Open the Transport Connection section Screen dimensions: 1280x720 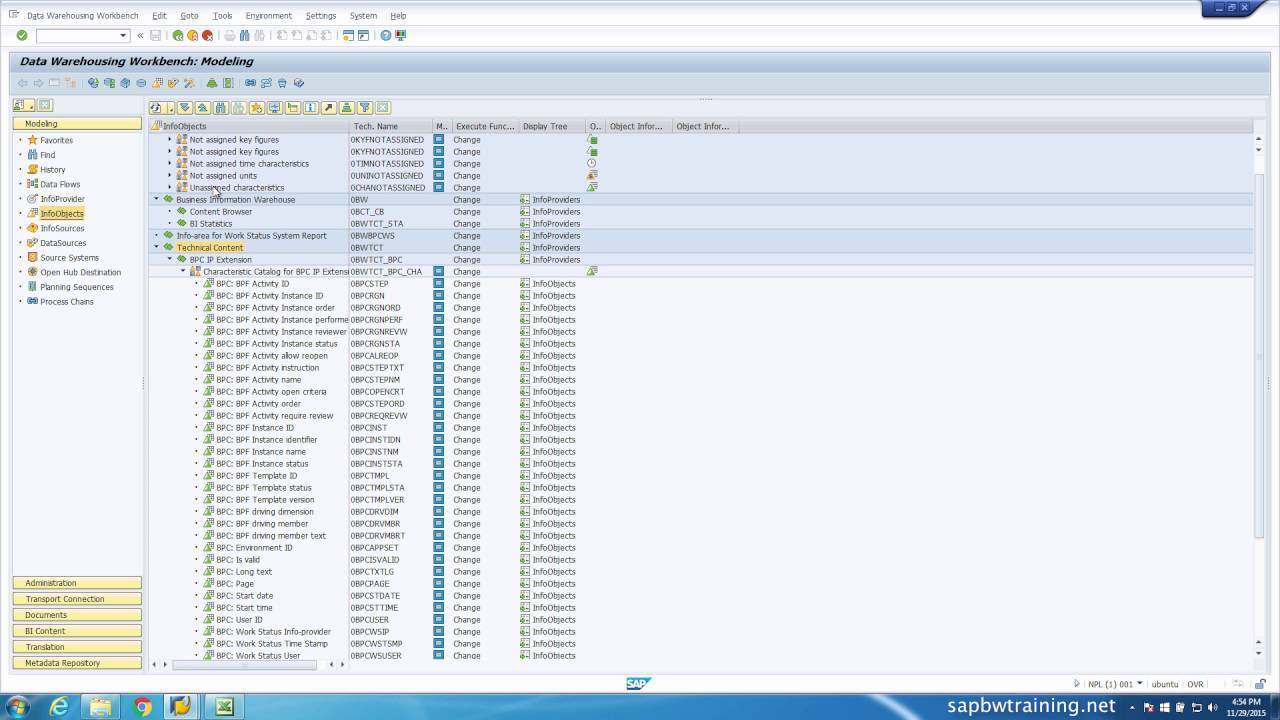point(77,599)
